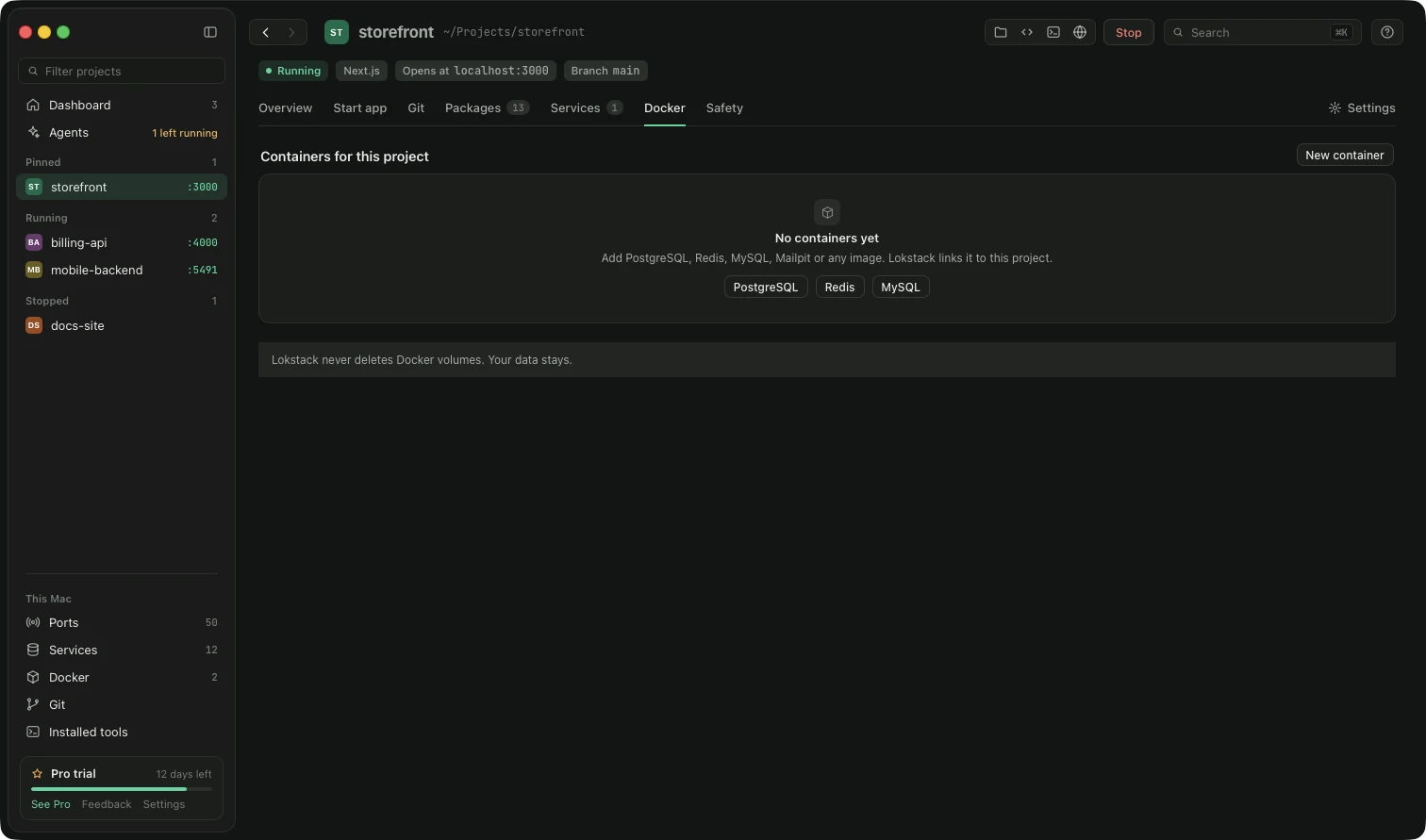
Task: Click the See Pro link
Action: (51, 804)
